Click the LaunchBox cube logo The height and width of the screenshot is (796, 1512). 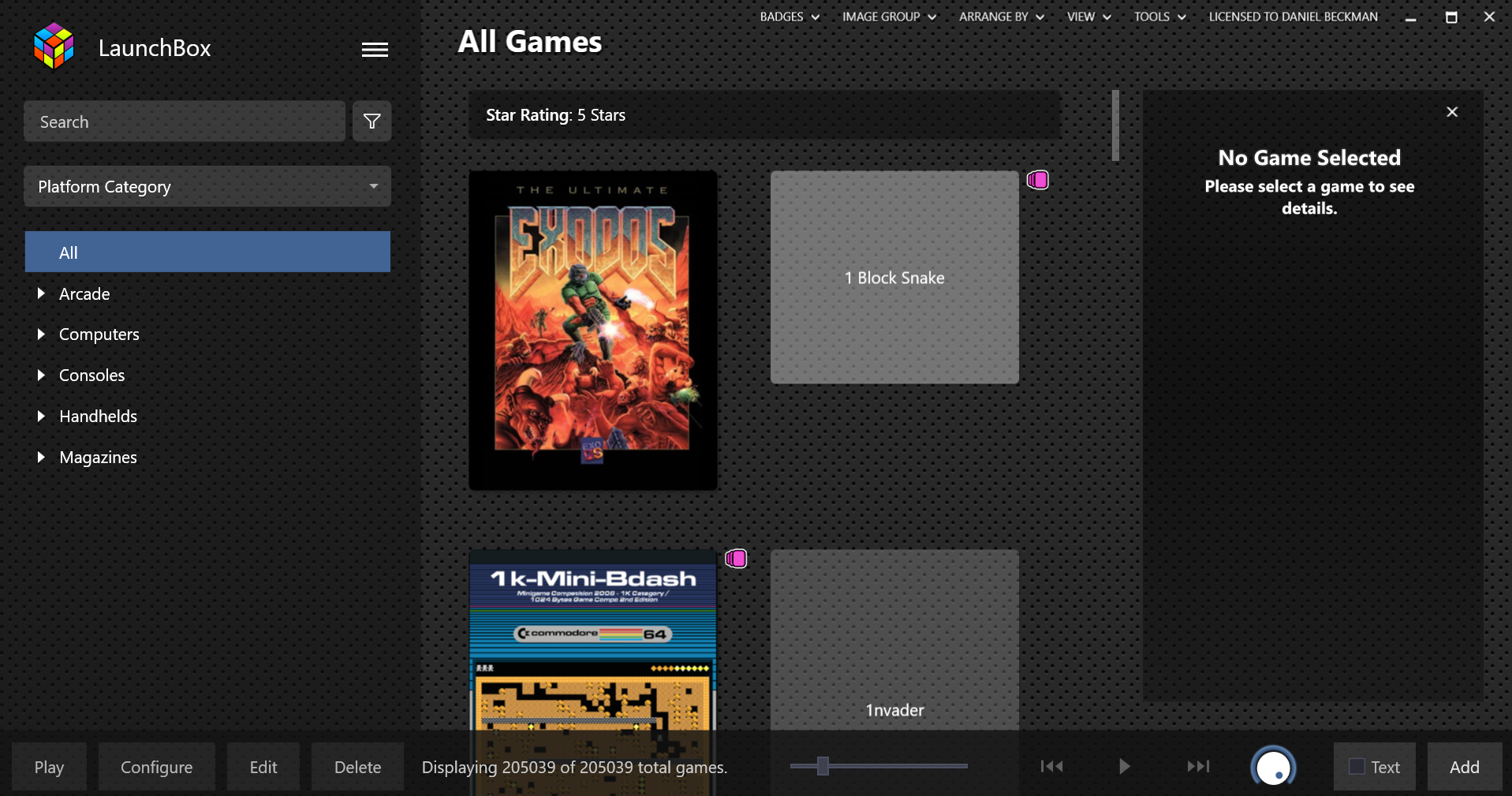click(54, 46)
